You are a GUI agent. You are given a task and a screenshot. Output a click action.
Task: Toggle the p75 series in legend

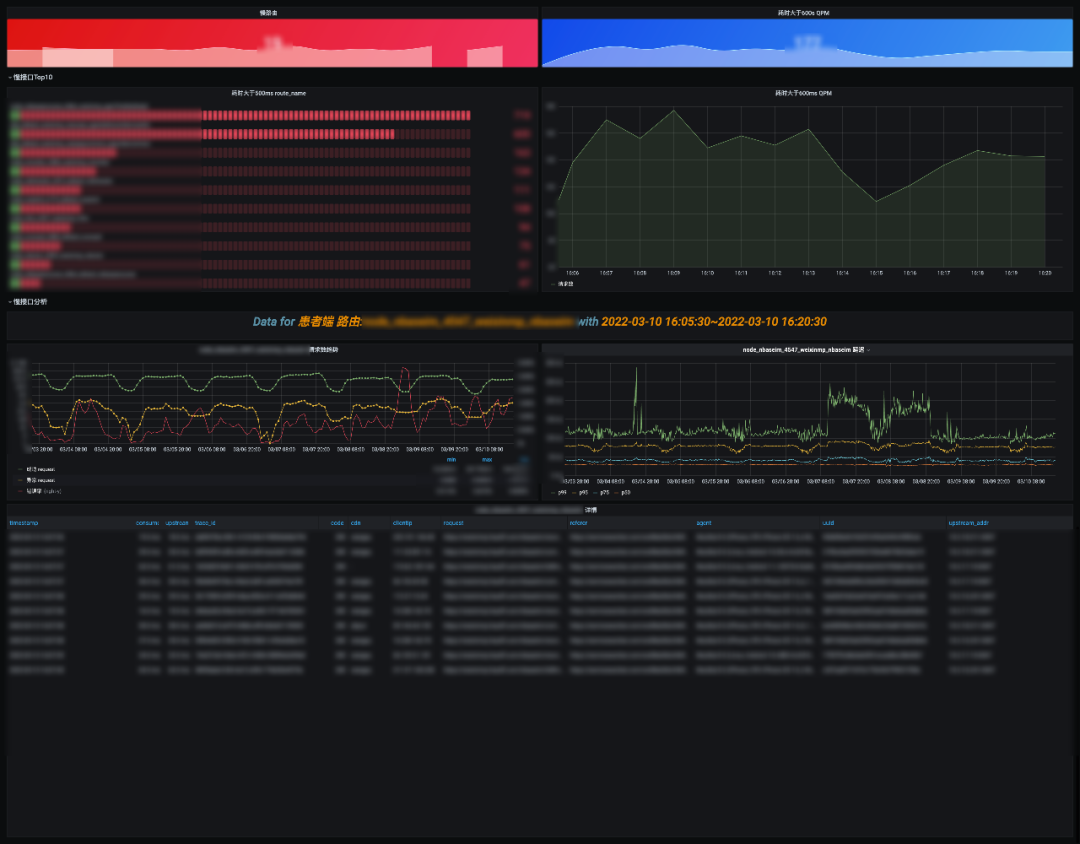coord(603,492)
